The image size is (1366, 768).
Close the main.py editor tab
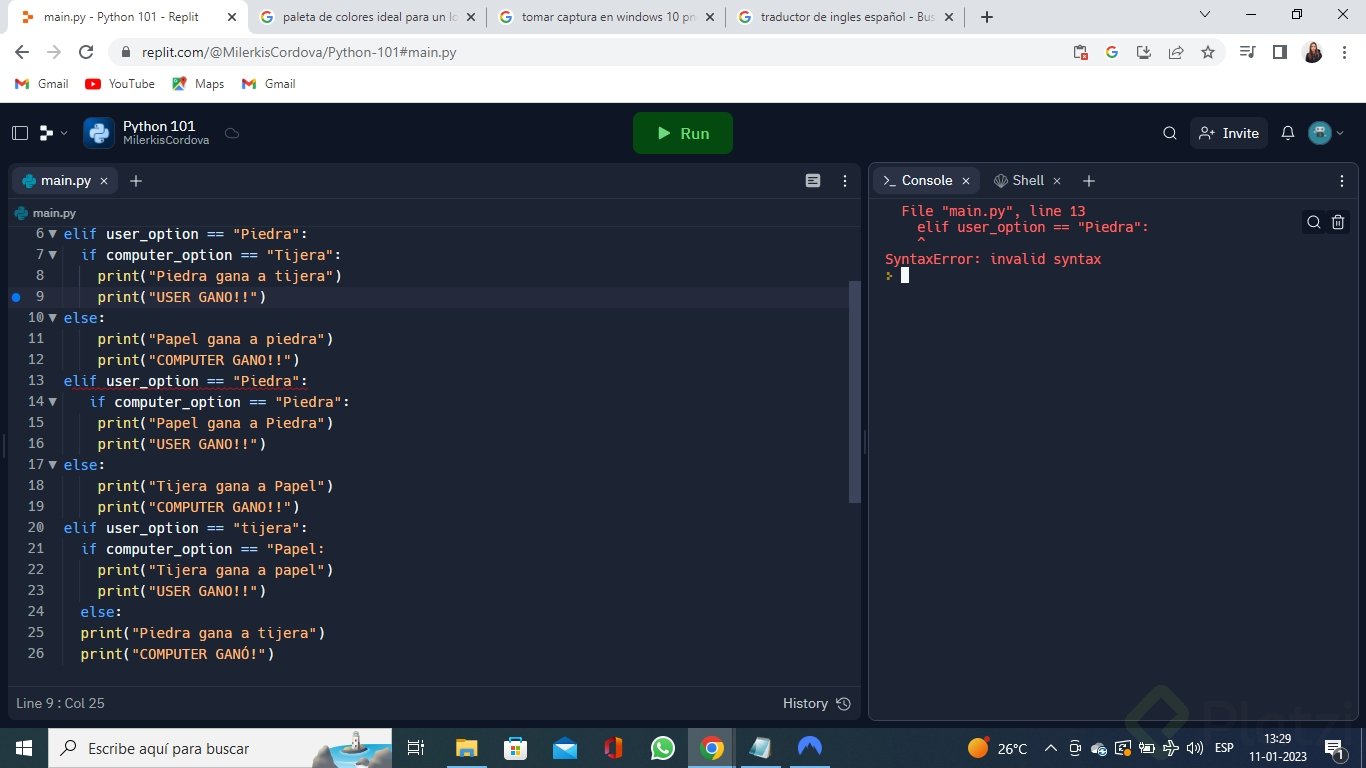tap(104, 181)
